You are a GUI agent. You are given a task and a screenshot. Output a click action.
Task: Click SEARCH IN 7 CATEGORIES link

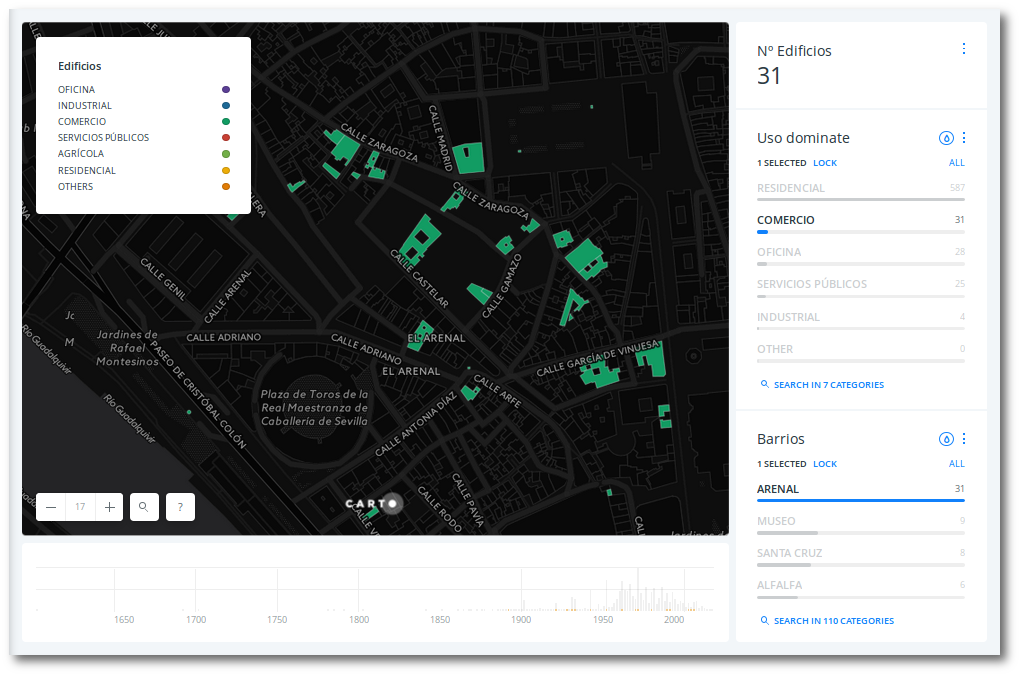[828, 385]
